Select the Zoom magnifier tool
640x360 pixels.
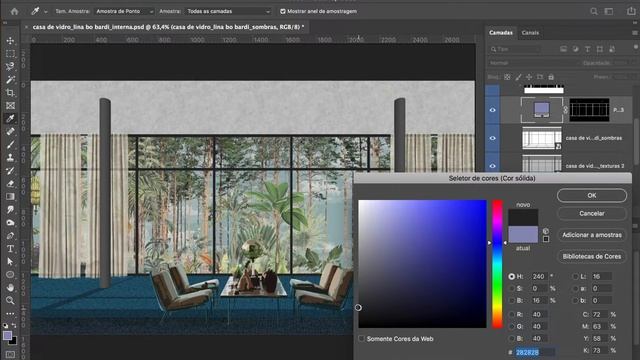(10, 300)
